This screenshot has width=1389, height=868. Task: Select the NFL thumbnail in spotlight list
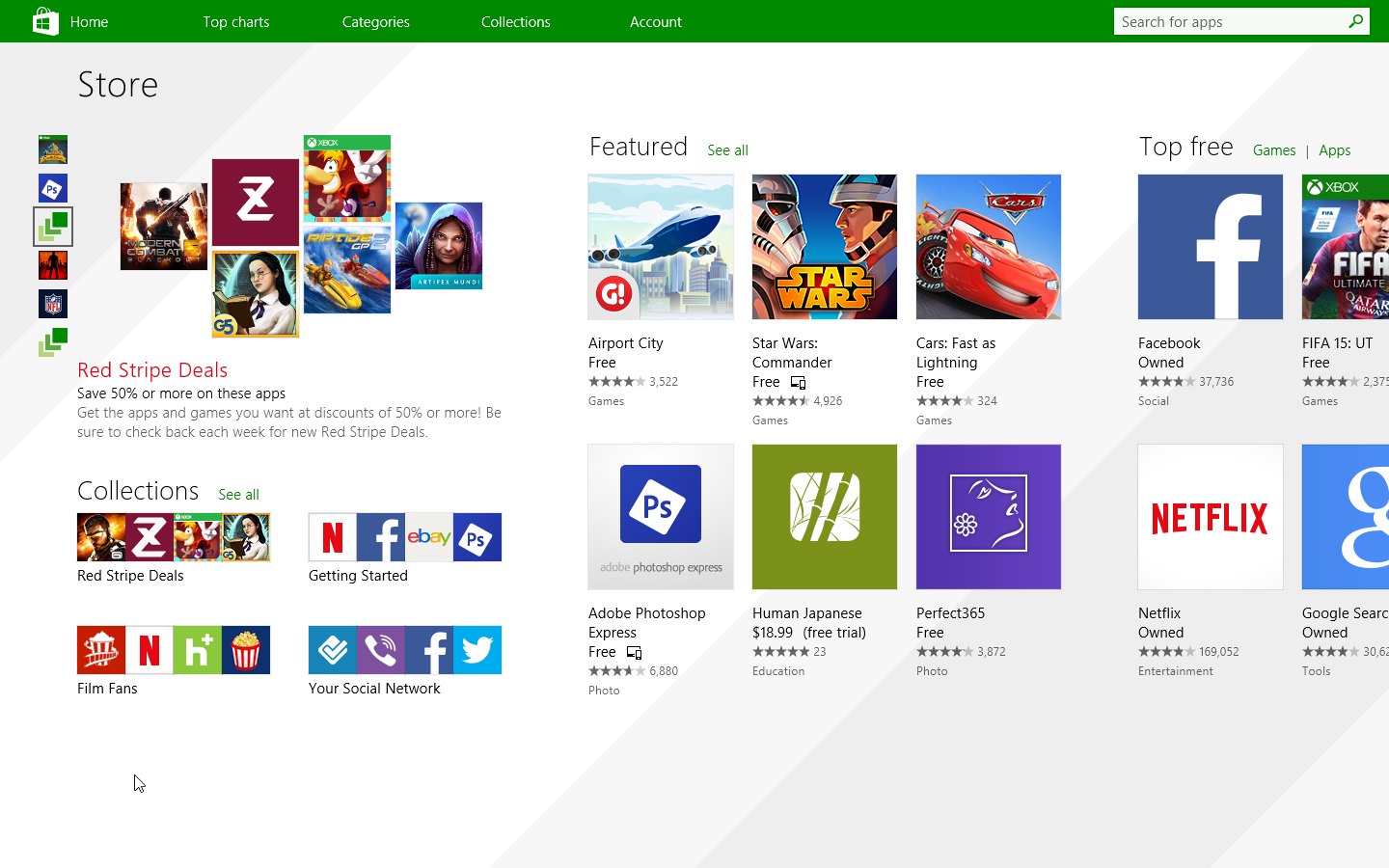click(53, 304)
